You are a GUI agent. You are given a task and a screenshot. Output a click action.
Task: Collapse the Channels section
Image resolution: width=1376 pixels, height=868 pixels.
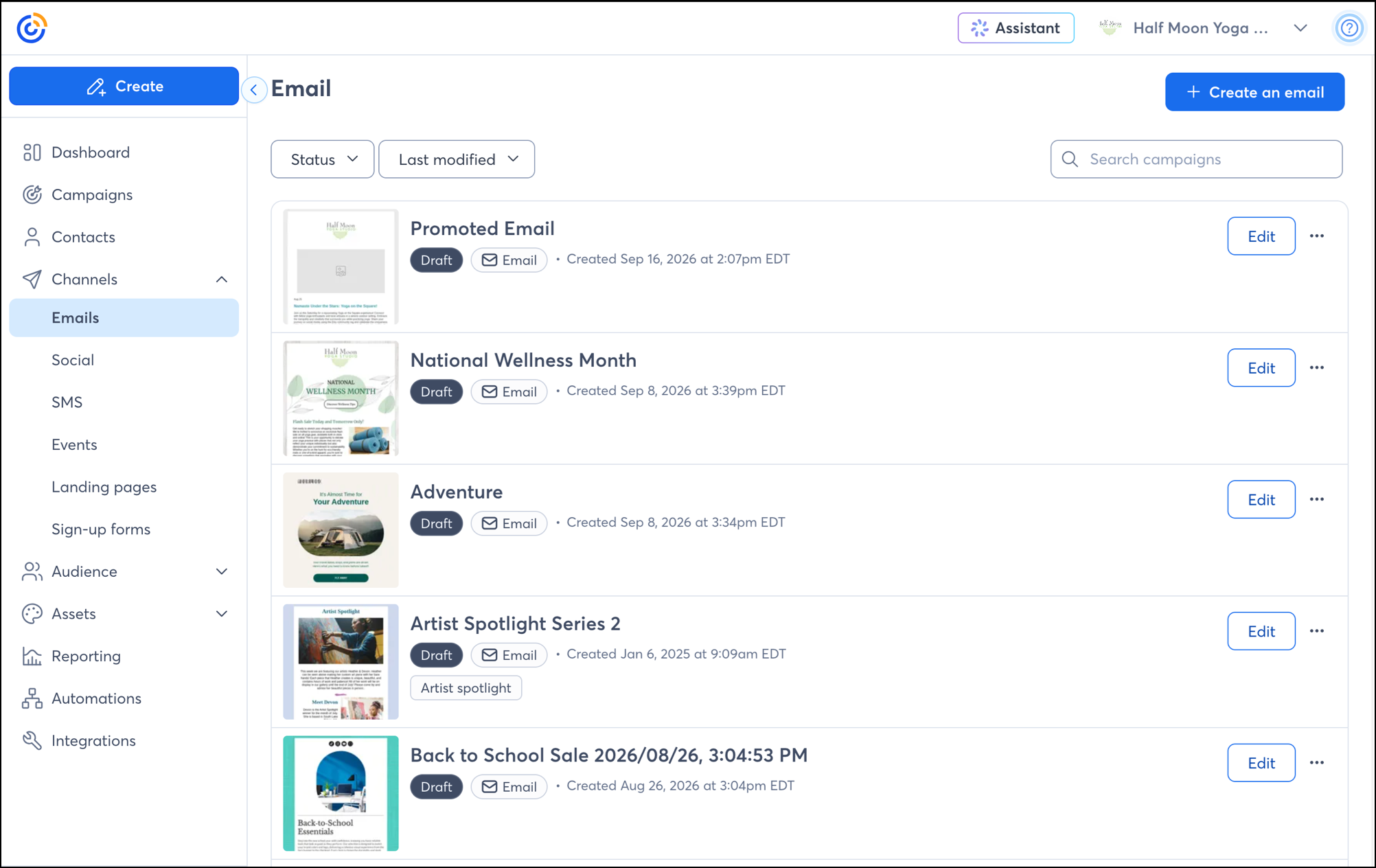222,279
